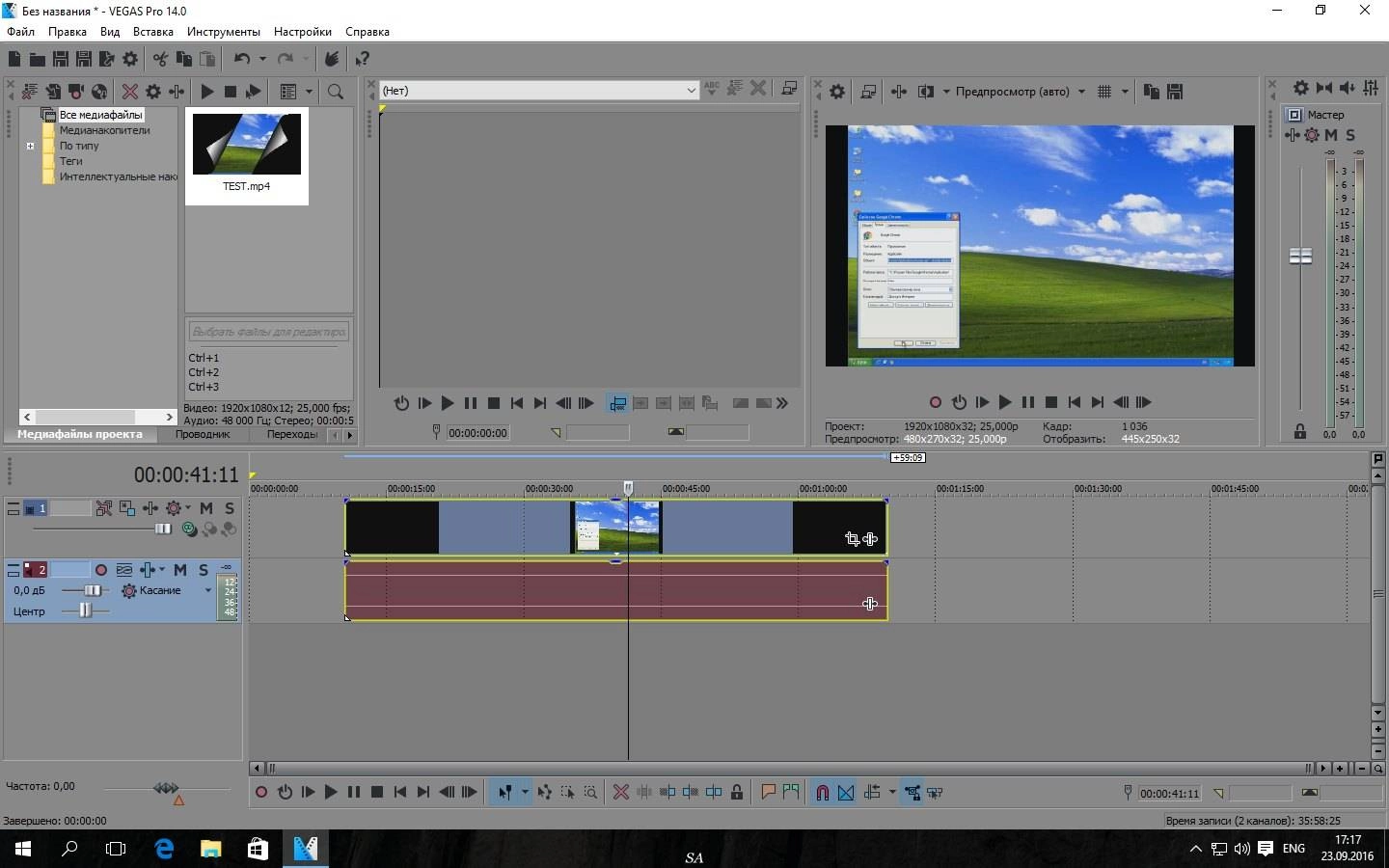Screen dimensions: 1389x868
Task: Open the Файл menu
Action: (x=20, y=32)
